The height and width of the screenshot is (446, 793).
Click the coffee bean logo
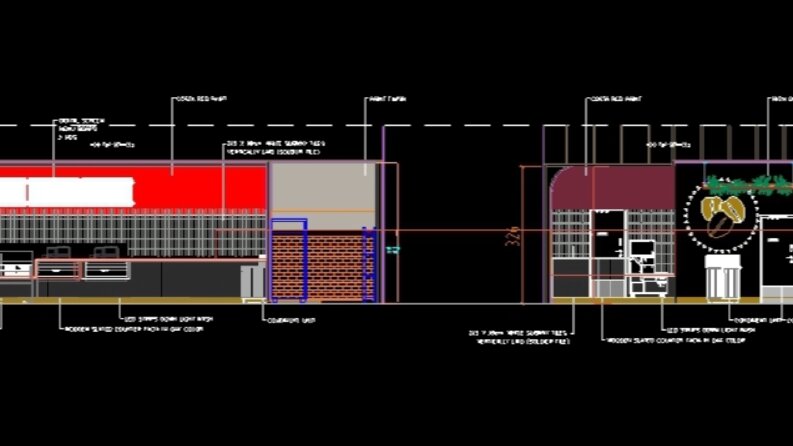(x=723, y=215)
